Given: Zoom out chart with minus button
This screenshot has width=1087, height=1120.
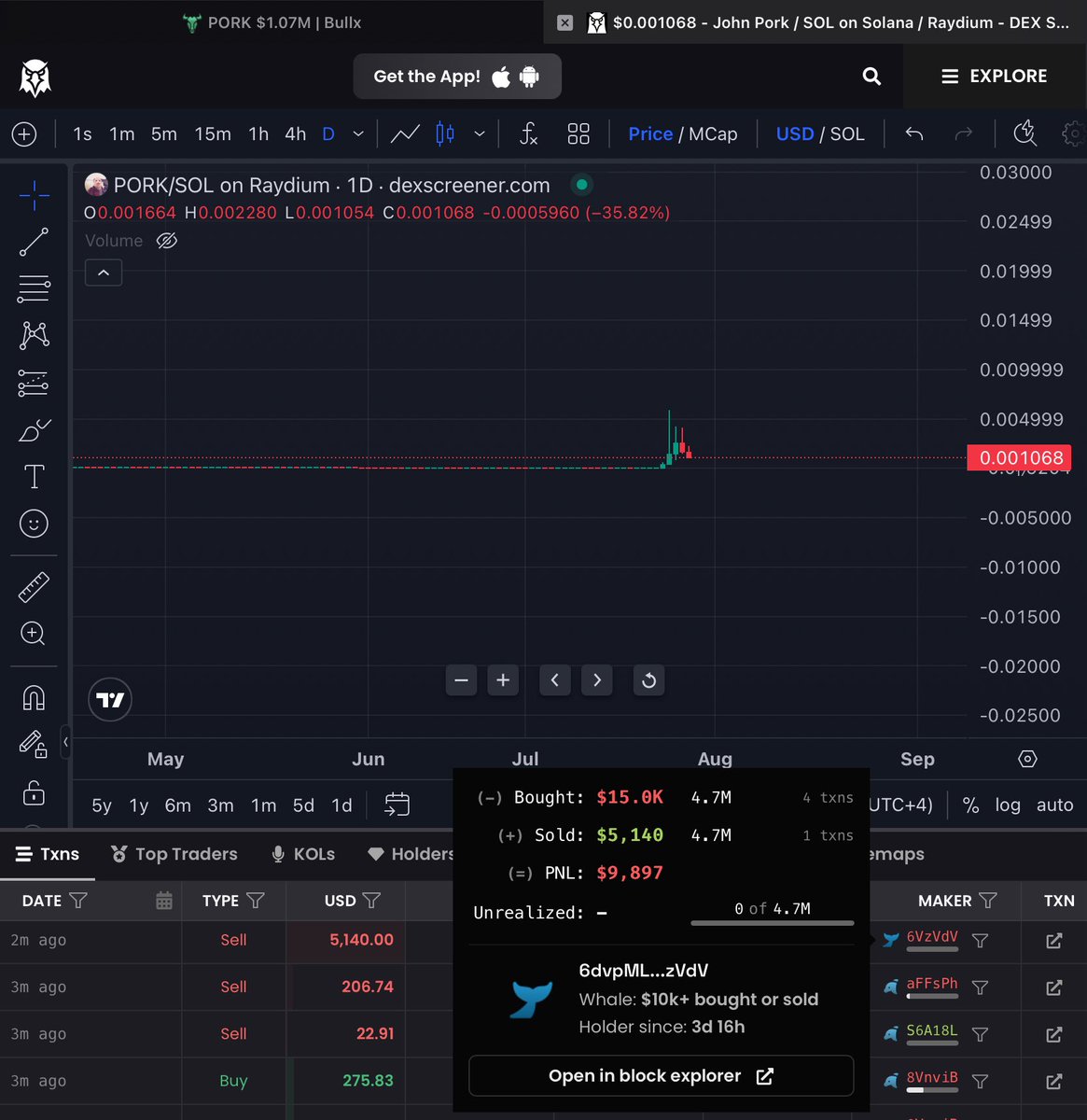Looking at the screenshot, I should tap(461, 680).
